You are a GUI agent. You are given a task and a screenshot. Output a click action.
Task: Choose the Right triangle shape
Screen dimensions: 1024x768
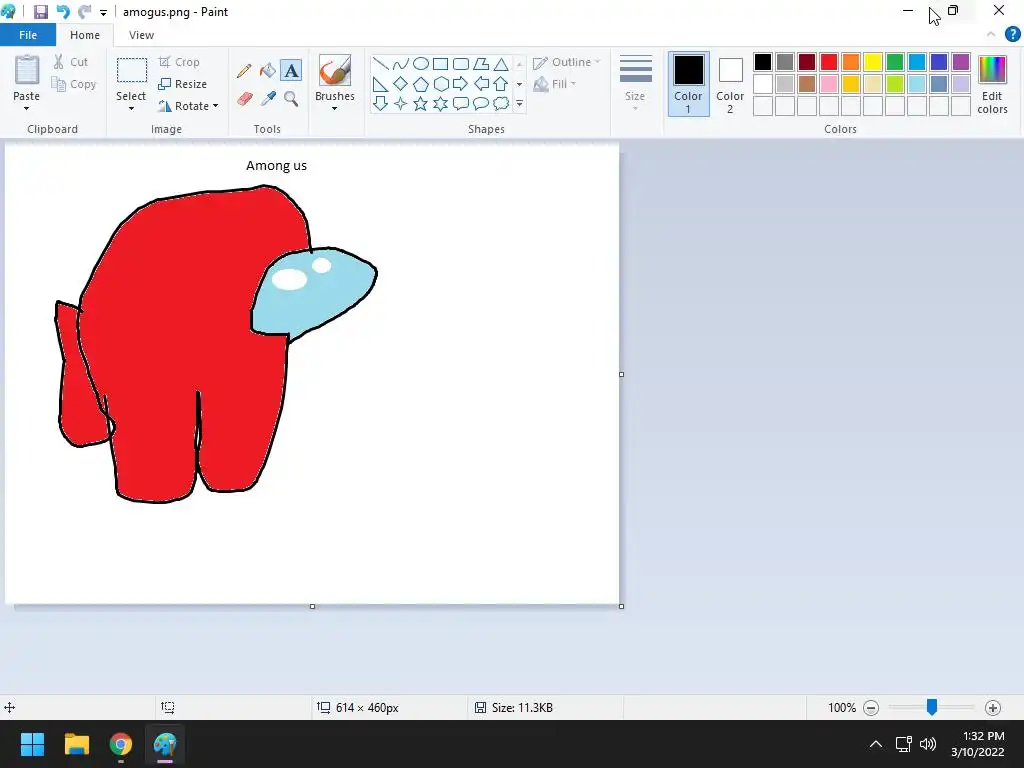point(380,84)
